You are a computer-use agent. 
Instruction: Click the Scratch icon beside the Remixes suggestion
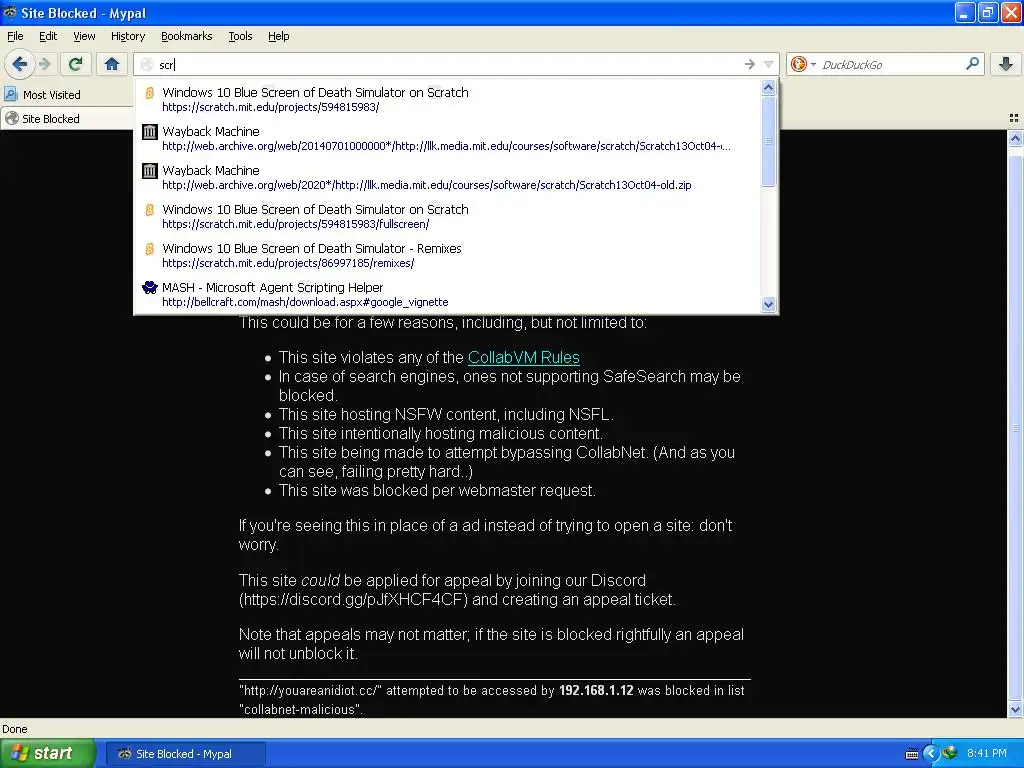(150, 249)
